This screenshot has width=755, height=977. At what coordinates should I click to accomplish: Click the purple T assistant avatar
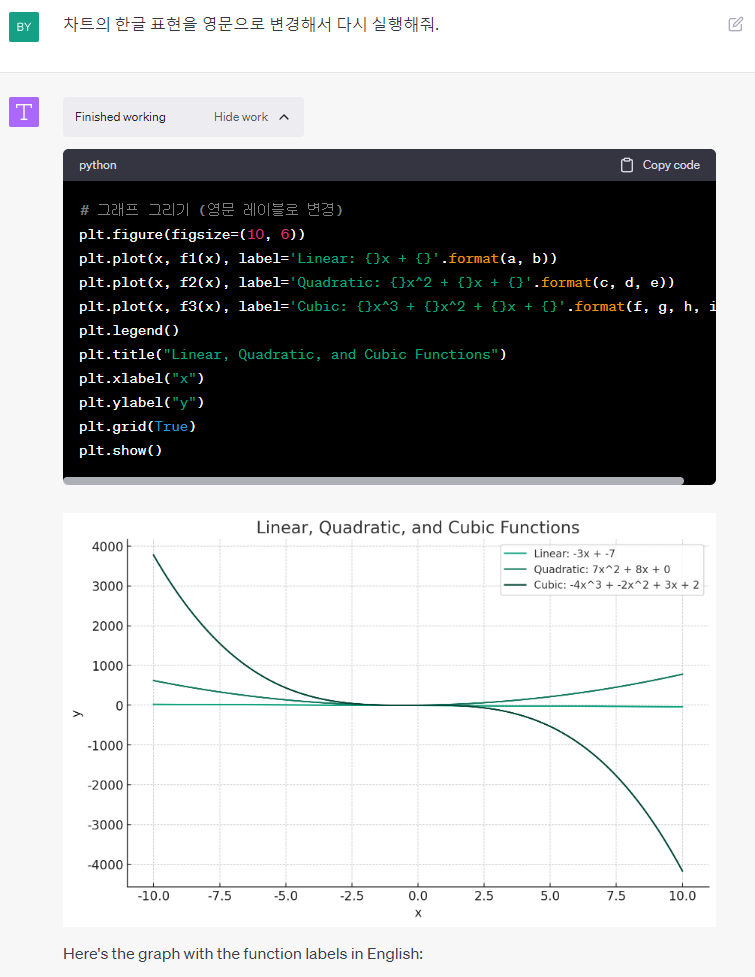pos(24,112)
